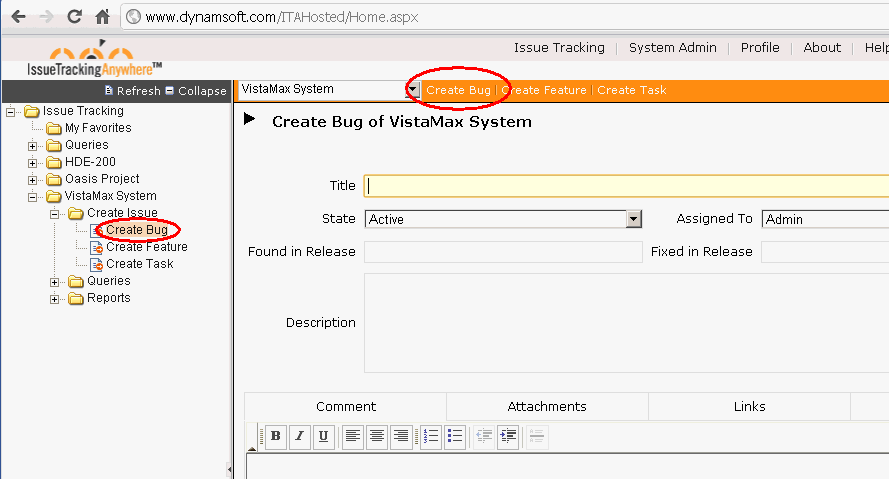The width and height of the screenshot is (889, 479).
Task: Toggle Bold formatting
Action: (276, 436)
